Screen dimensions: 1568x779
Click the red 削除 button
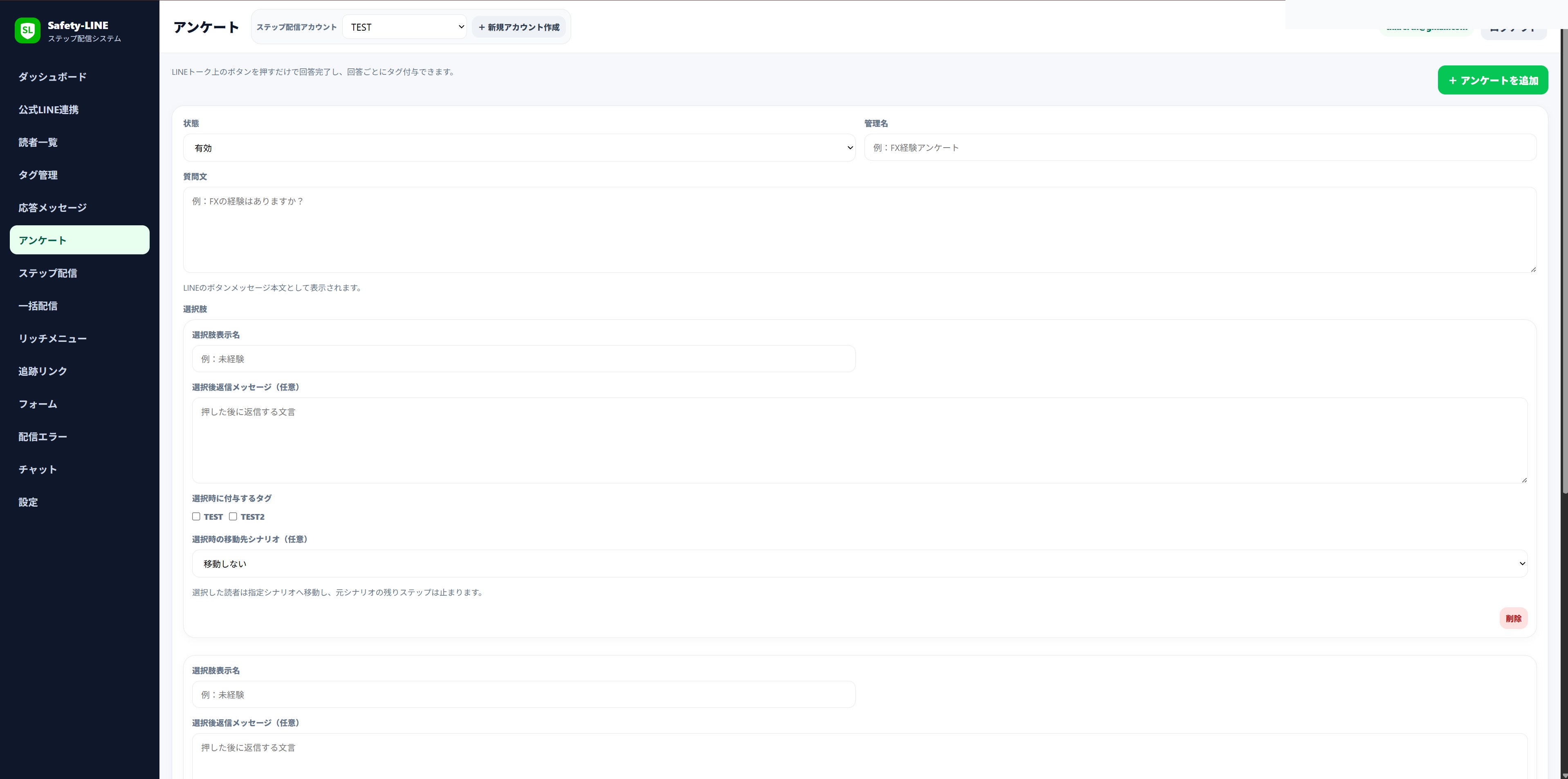[1513, 618]
